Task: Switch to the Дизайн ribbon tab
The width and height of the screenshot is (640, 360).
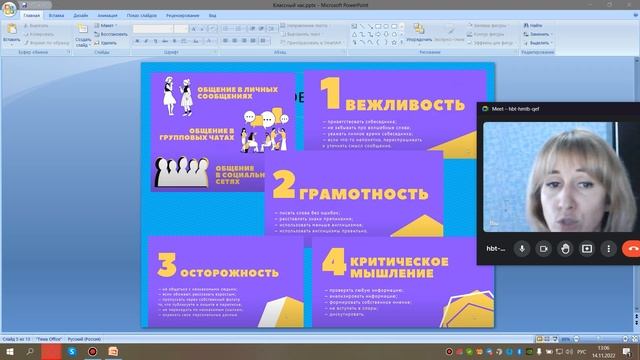Action: click(x=80, y=16)
